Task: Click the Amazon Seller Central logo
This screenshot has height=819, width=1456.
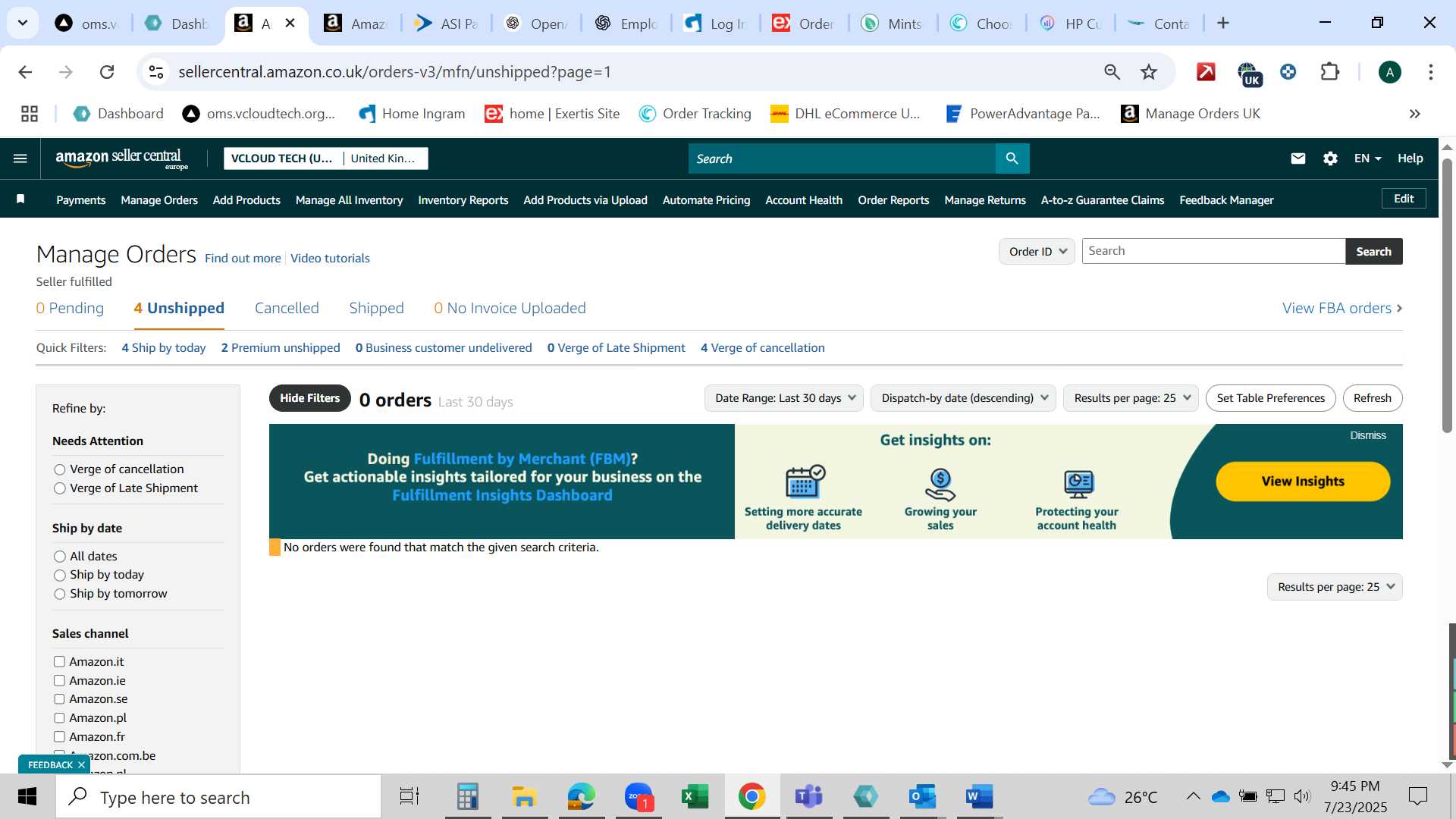Action: point(121,158)
